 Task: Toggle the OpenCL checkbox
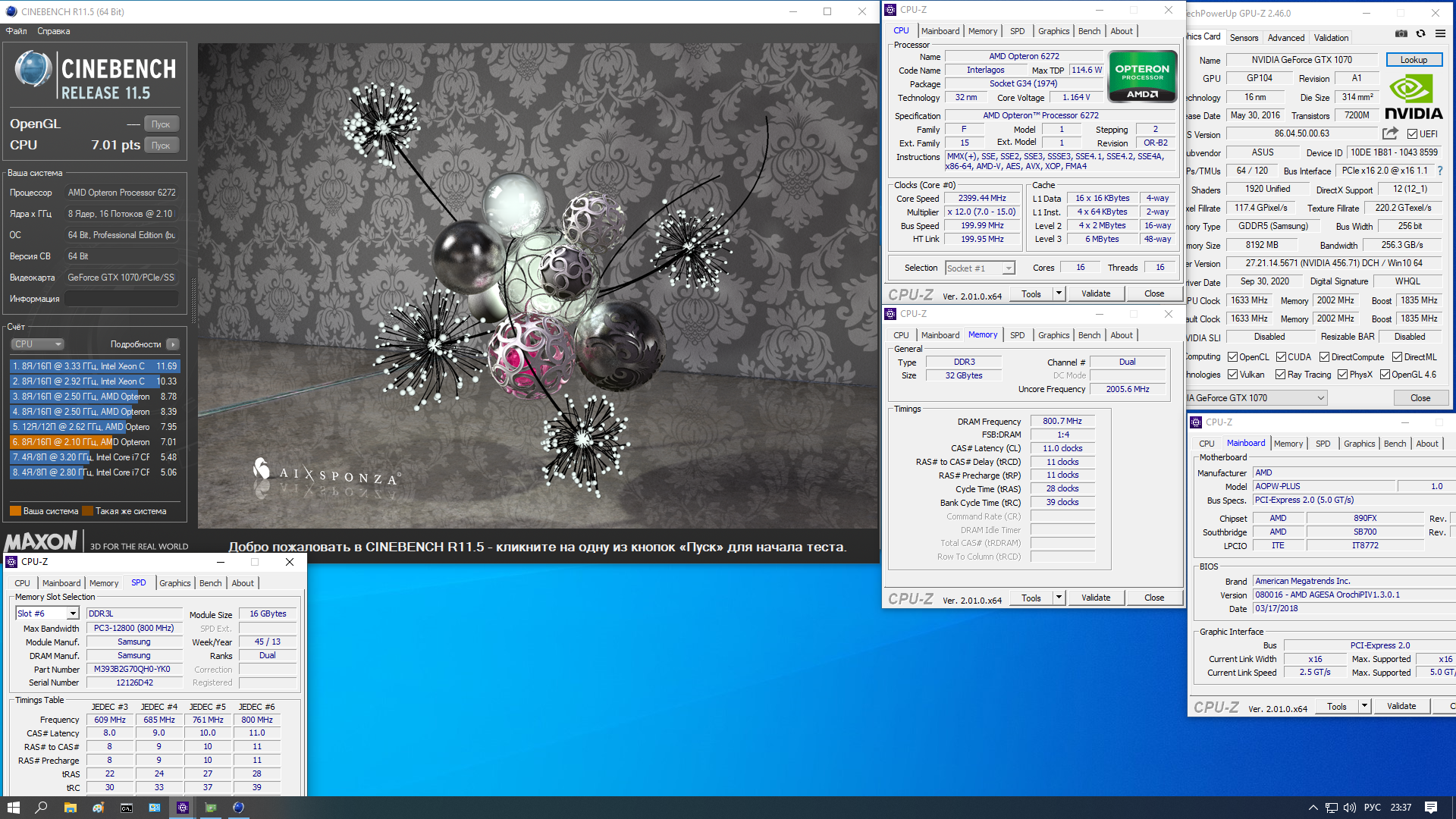pos(1233,357)
